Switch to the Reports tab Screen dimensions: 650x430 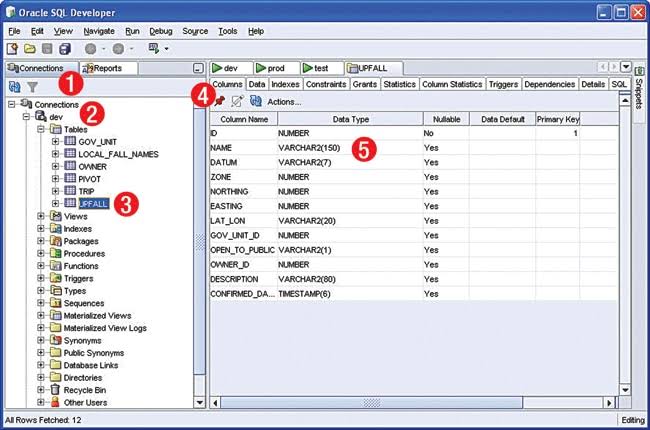coord(108,68)
